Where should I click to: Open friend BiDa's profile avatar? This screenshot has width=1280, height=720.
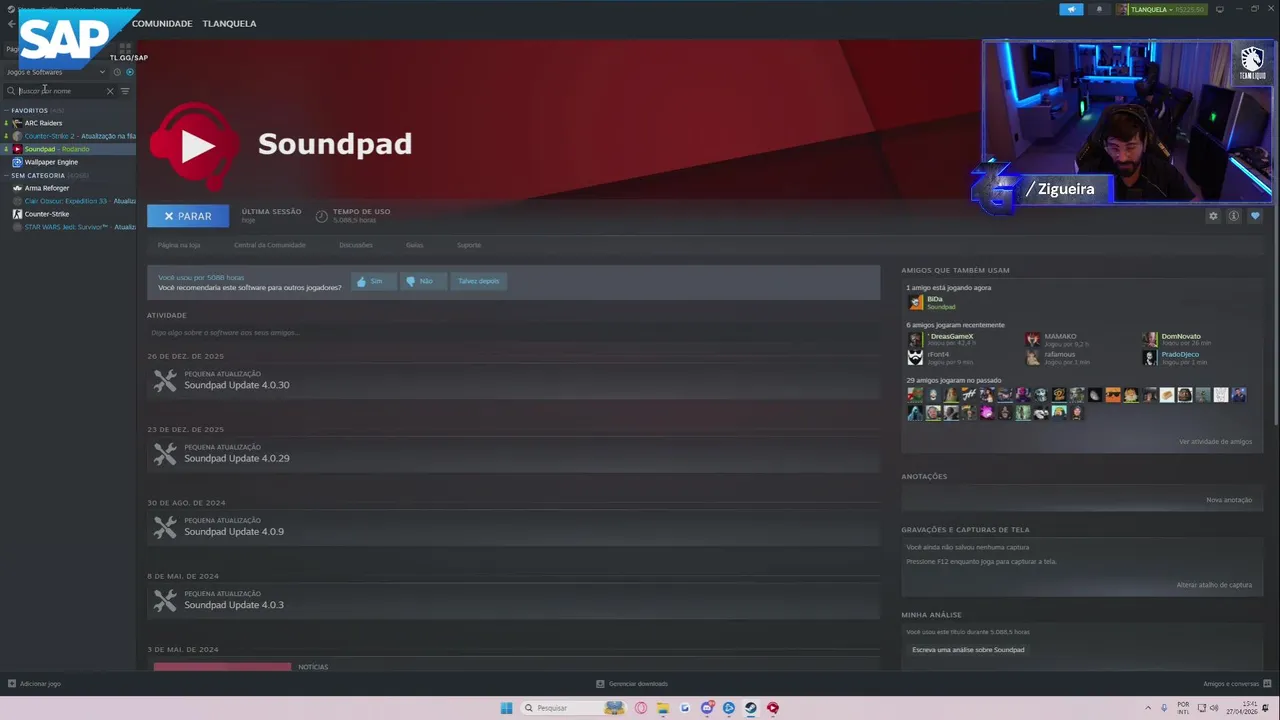[x=915, y=302]
